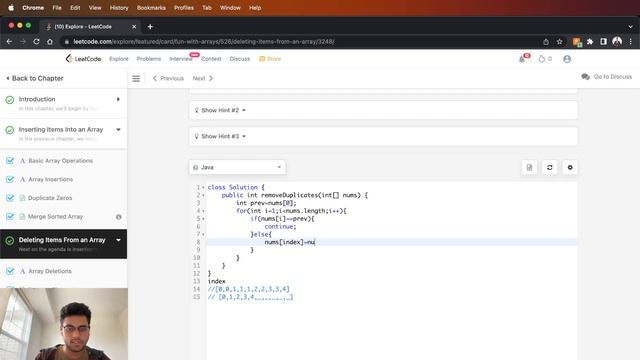Open the Chrome File menu
Viewport: 640px width, 360px height.
[57, 8]
